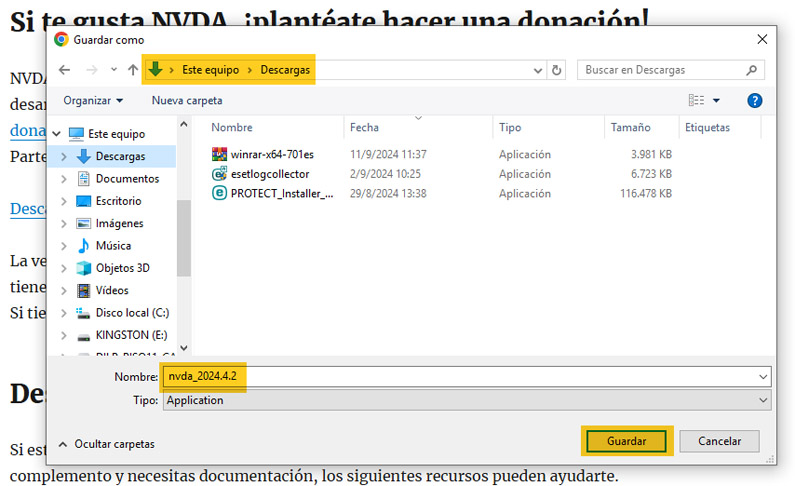The image size is (795, 486).
Task: Create a folder with Nueva carpeta
Action: 187,100
